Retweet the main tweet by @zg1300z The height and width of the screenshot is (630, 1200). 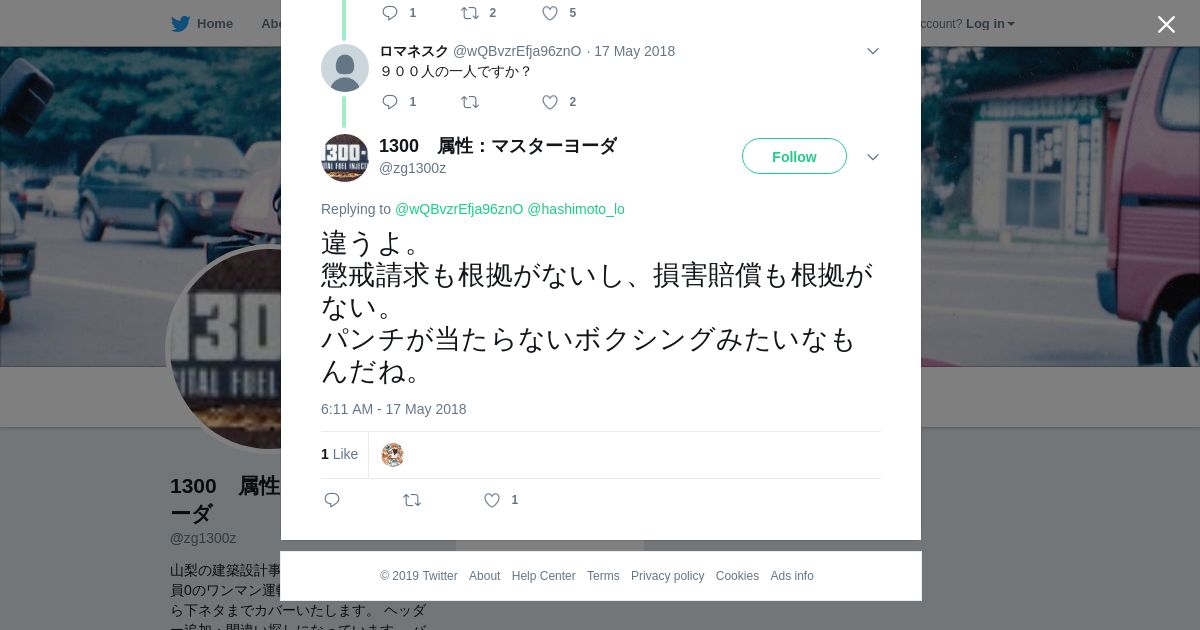point(411,500)
